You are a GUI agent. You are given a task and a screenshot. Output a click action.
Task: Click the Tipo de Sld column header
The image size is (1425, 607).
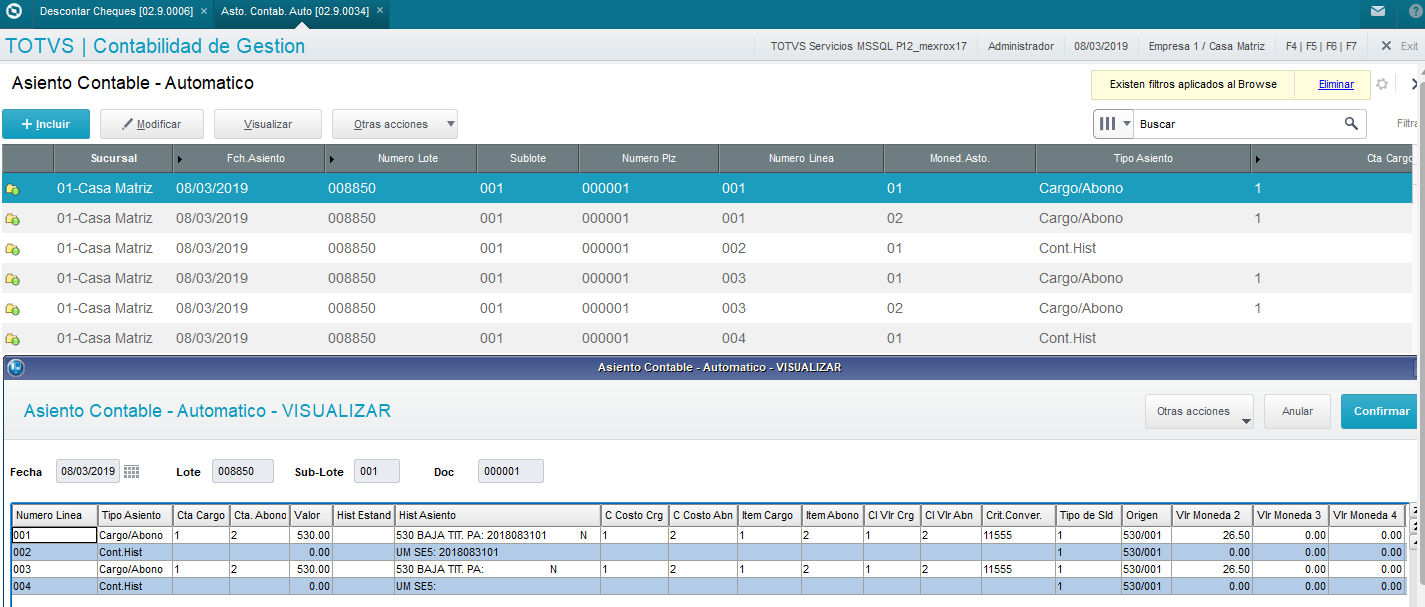[1089, 515]
